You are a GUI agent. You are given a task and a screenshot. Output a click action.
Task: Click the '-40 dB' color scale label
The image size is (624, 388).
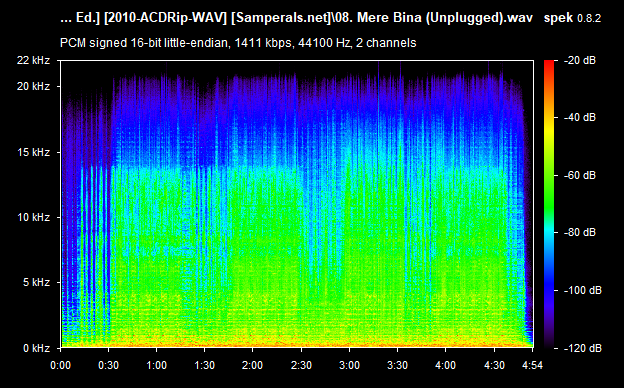pyautogui.click(x=580, y=117)
